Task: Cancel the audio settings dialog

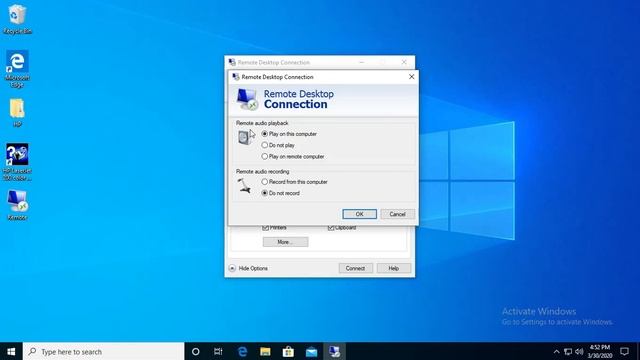Action: [x=397, y=214]
